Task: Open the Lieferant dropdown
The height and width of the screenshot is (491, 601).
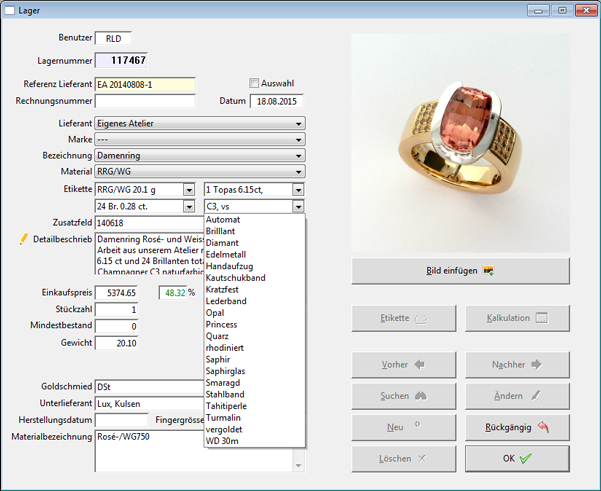Action: point(200,123)
